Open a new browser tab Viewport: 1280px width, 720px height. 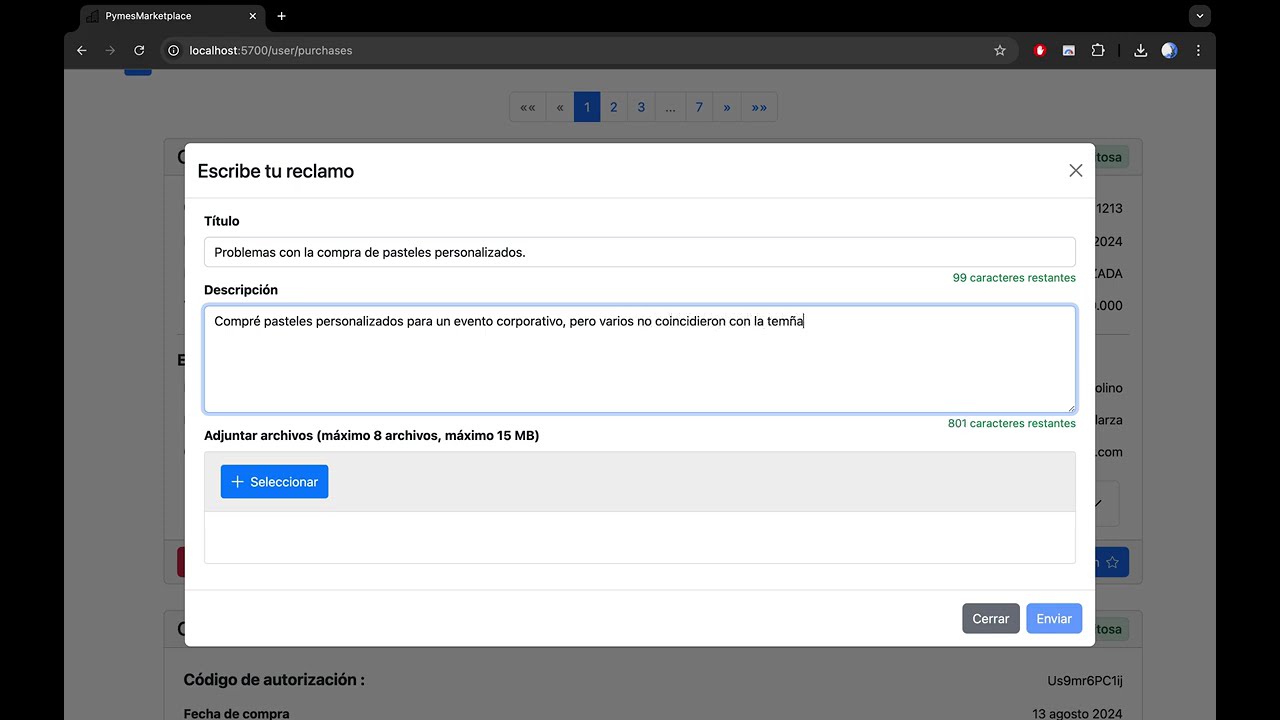[x=281, y=16]
